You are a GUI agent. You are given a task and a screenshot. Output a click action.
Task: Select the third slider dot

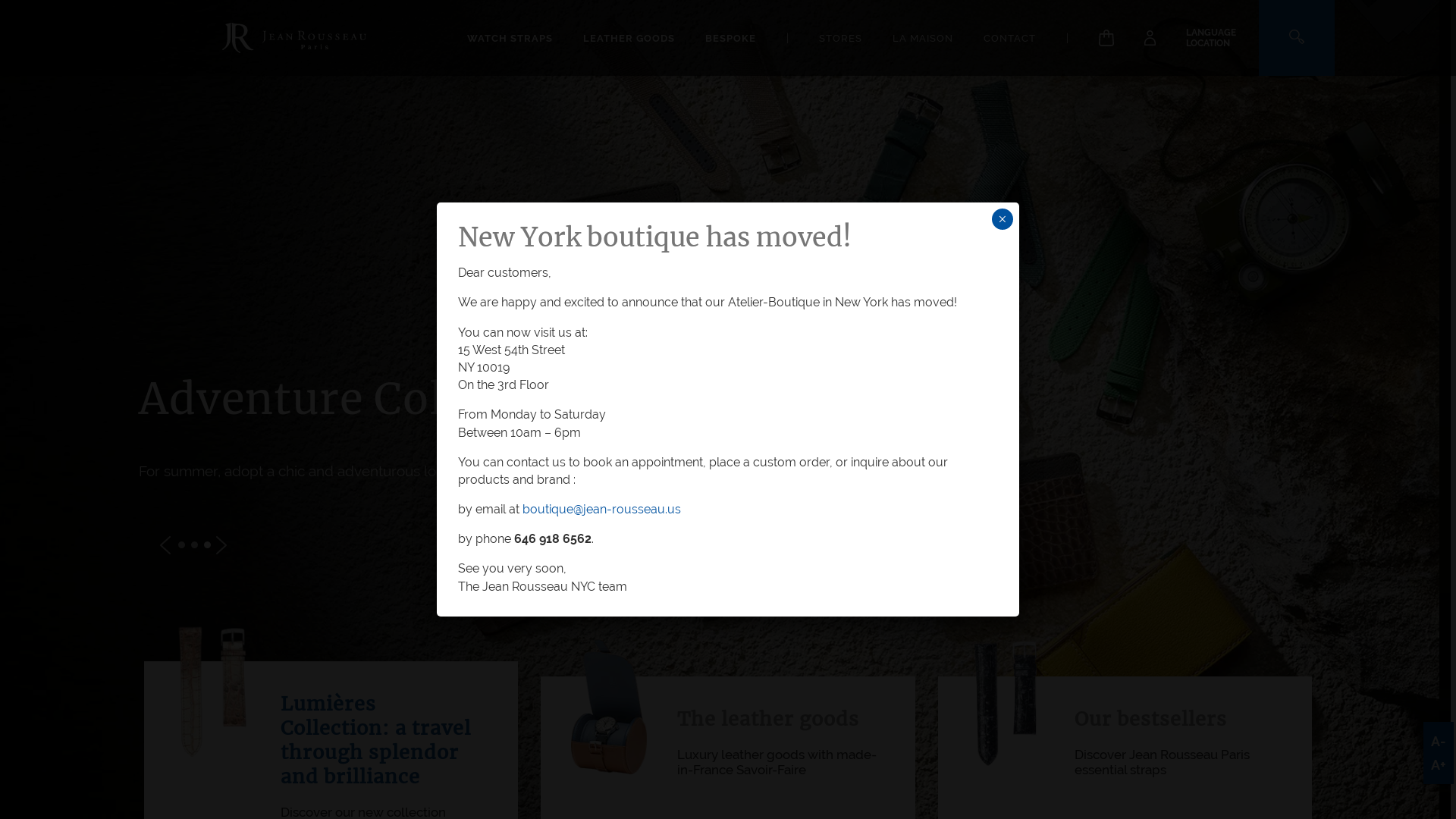pos(207,545)
